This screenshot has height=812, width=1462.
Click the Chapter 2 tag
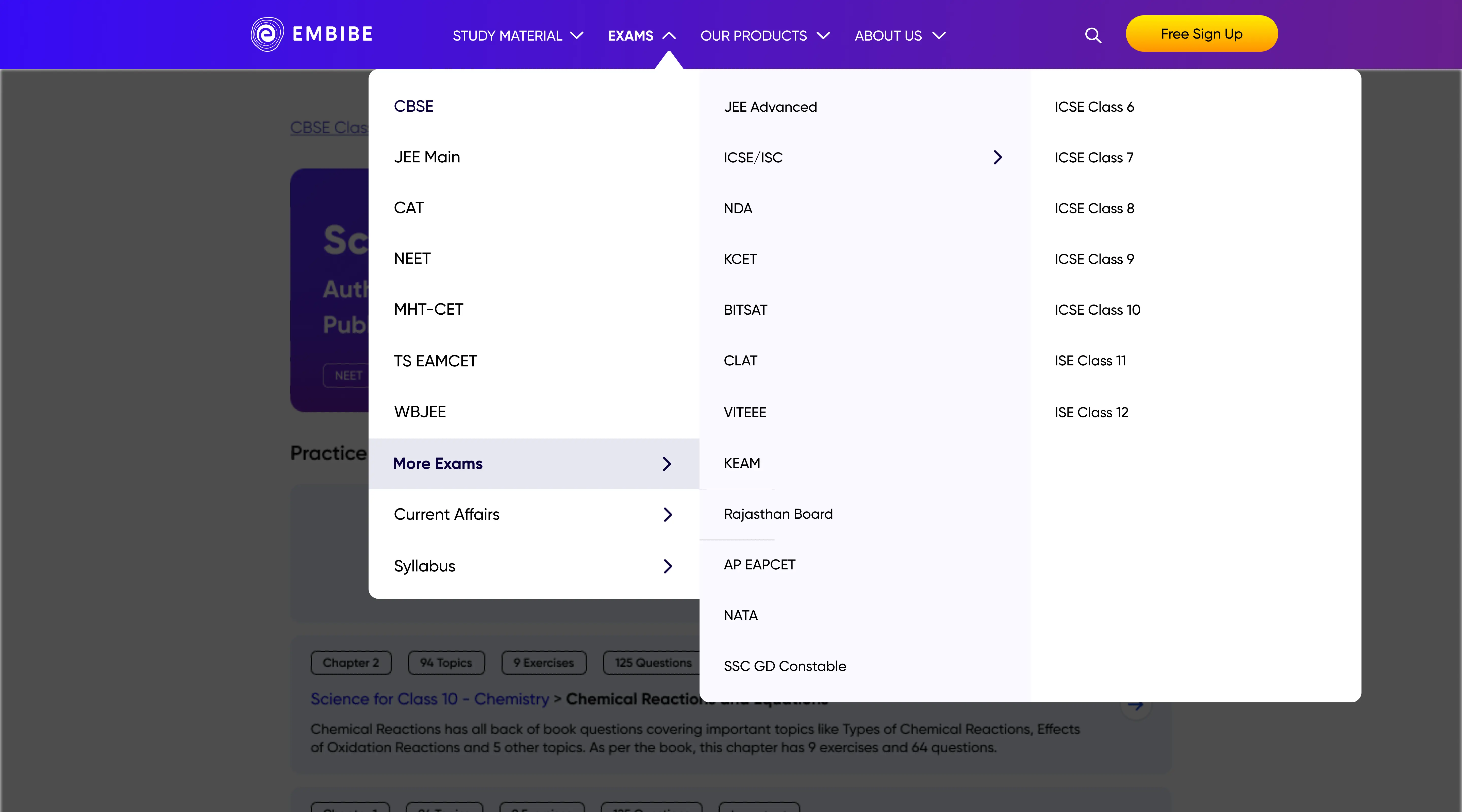[351, 662]
